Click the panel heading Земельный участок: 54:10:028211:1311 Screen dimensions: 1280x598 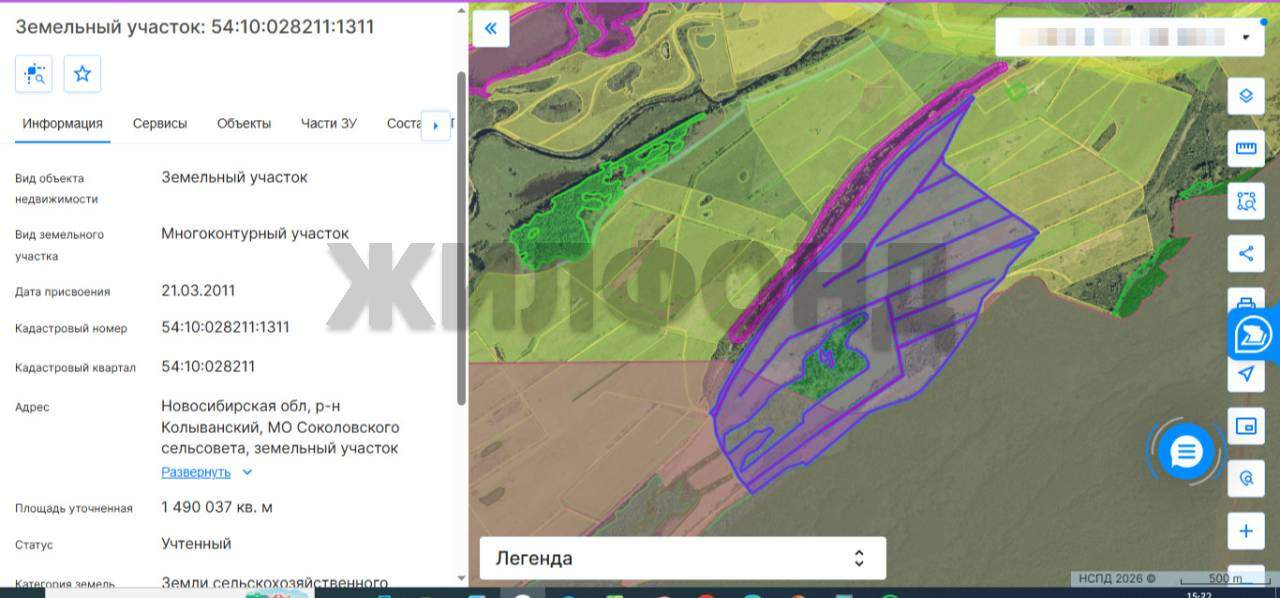tap(195, 27)
